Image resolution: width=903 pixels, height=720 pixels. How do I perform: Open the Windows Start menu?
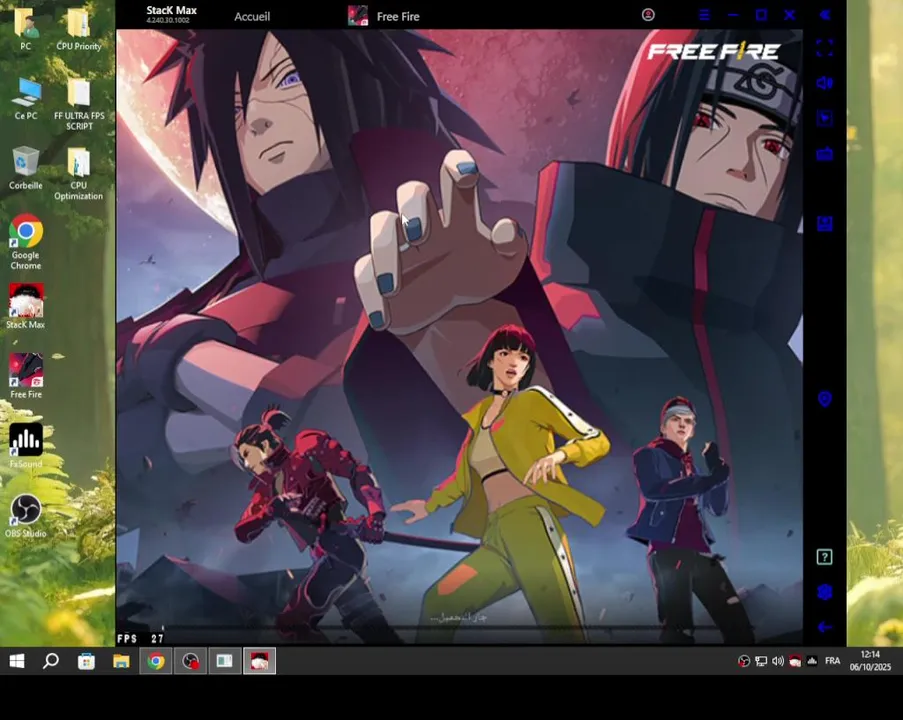[17, 661]
